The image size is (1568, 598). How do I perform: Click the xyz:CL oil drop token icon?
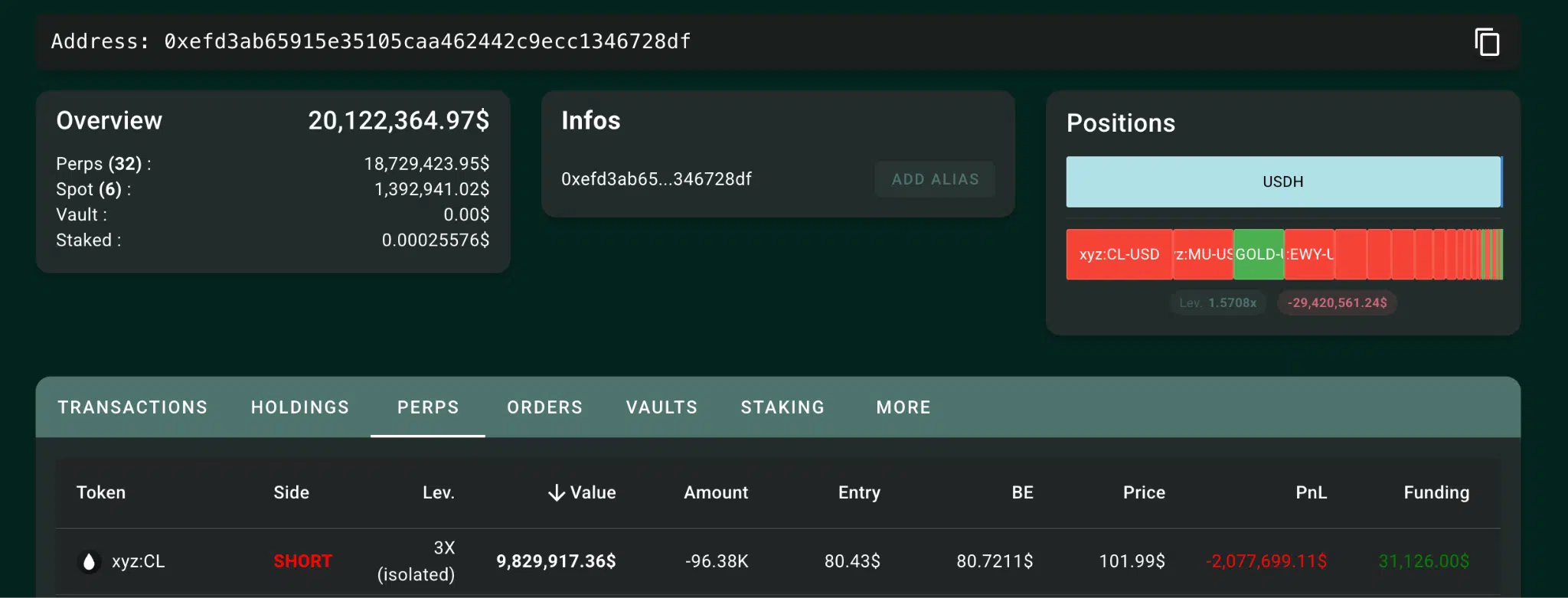pos(89,562)
